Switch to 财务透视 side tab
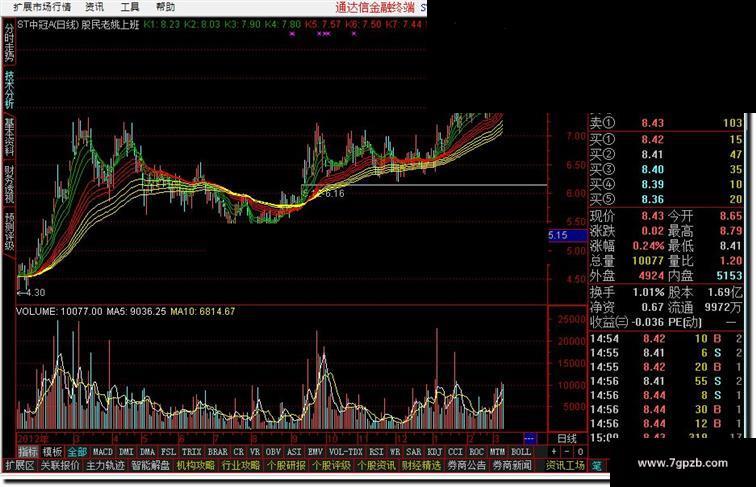 tap(9, 184)
